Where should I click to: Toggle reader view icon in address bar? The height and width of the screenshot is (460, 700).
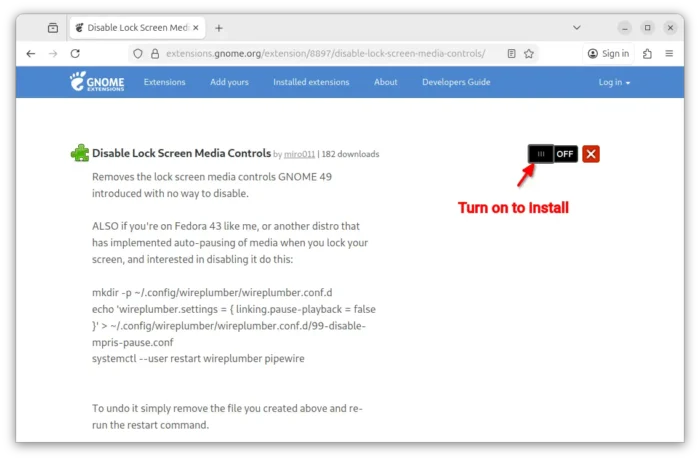coord(511,53)
